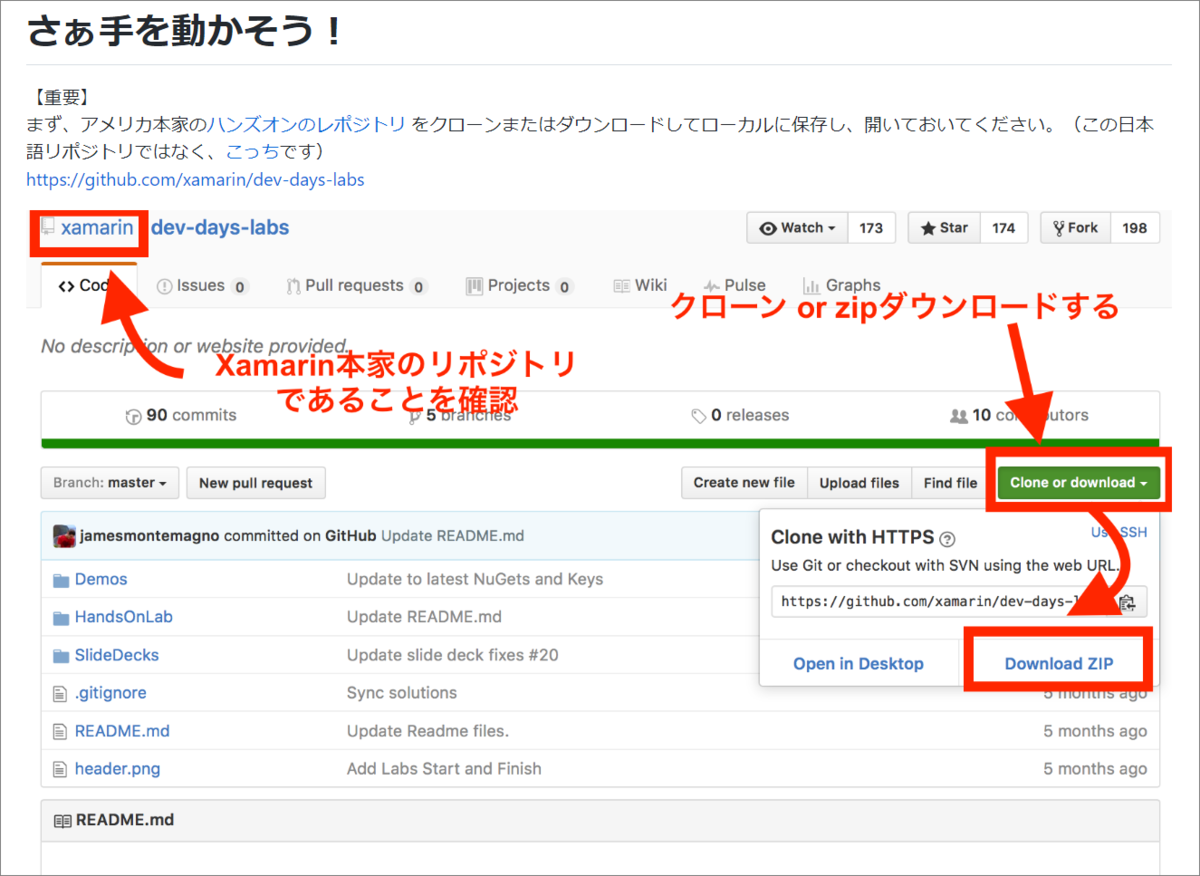View the 173 watchers count
Screen dimensions: 1200x876
tap(871, 228)
